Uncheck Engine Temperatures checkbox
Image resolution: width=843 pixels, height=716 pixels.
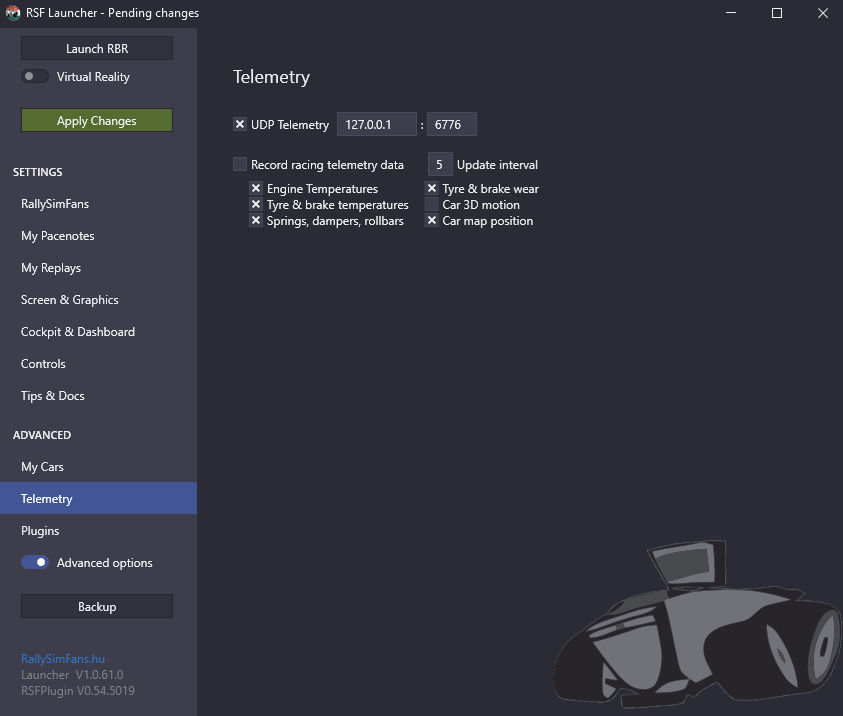coord(256,189)
